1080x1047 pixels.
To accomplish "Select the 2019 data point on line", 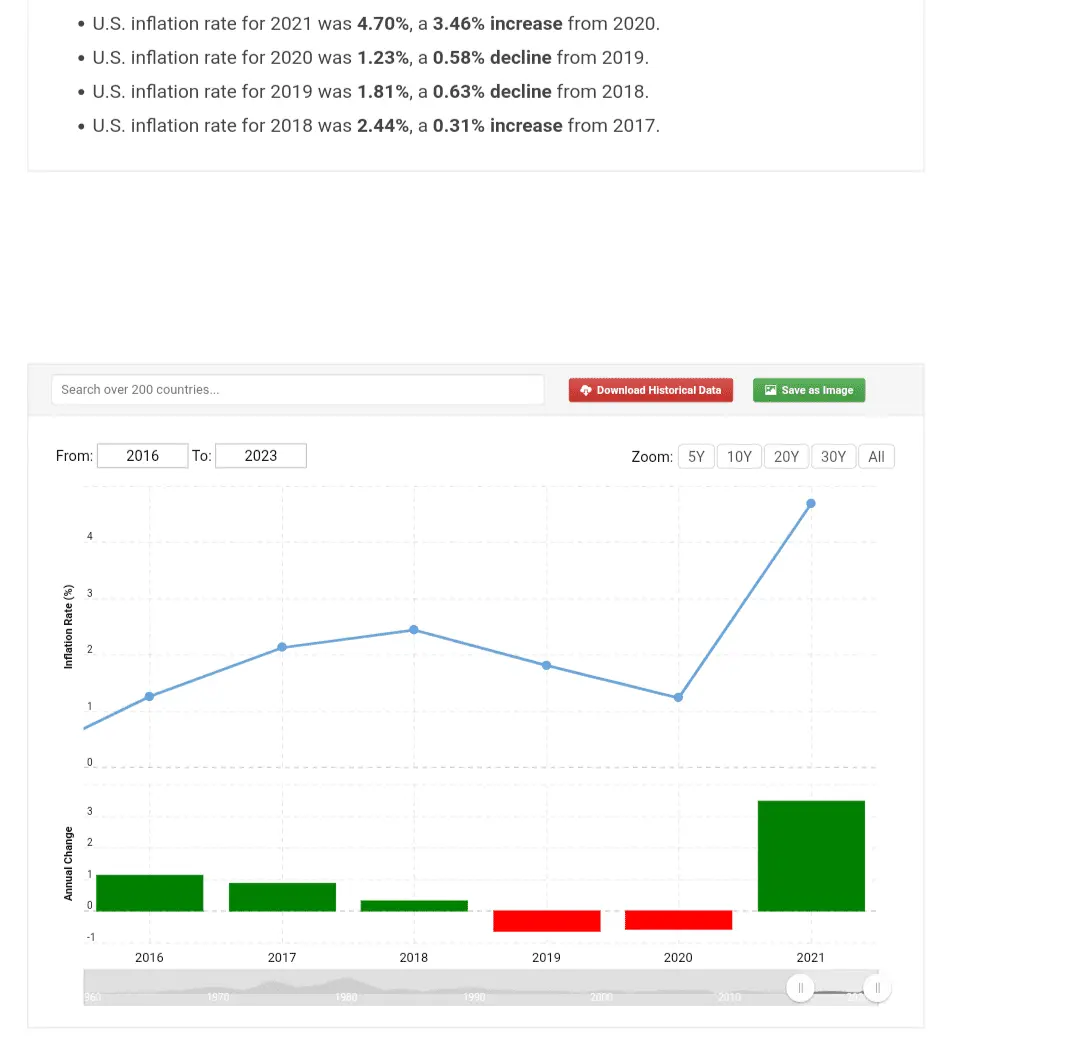I will tap(546, 665).
